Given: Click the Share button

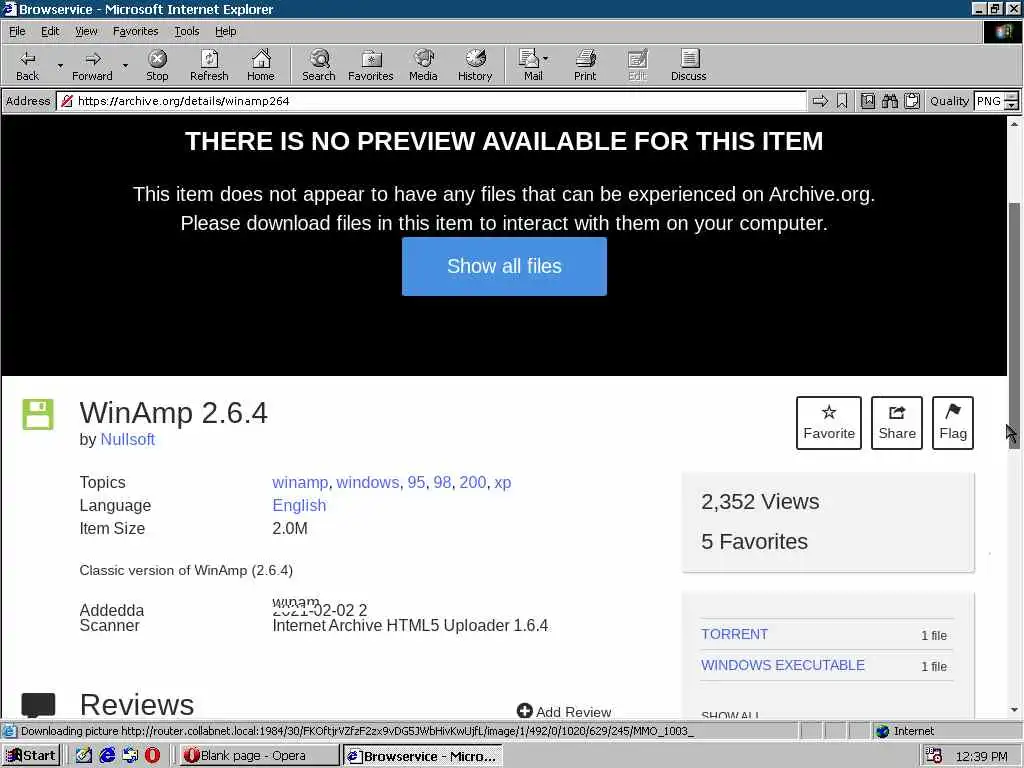Looking at the screenshot, I should pos(897,423).
